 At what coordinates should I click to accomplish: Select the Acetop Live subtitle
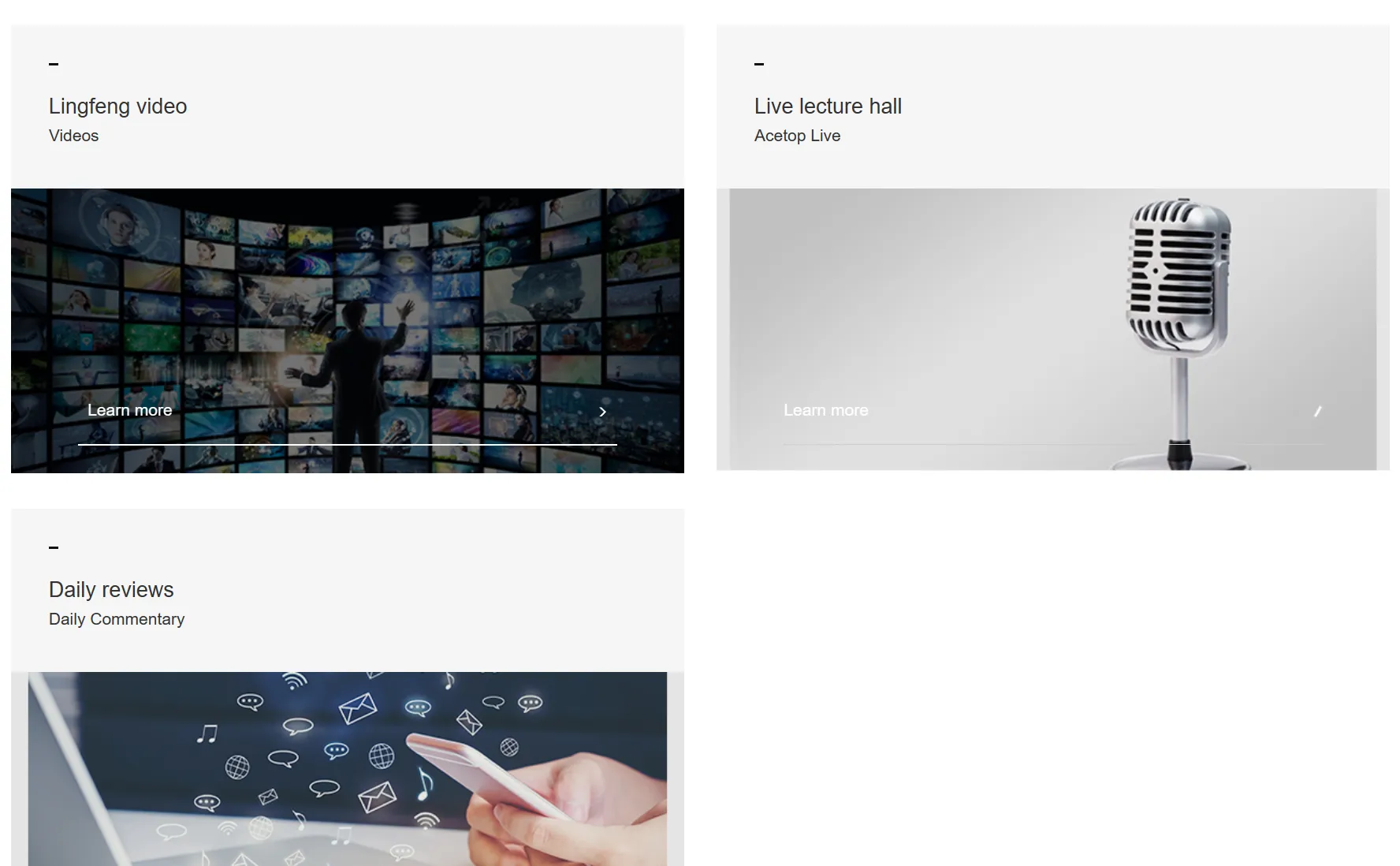coord(797,136)
